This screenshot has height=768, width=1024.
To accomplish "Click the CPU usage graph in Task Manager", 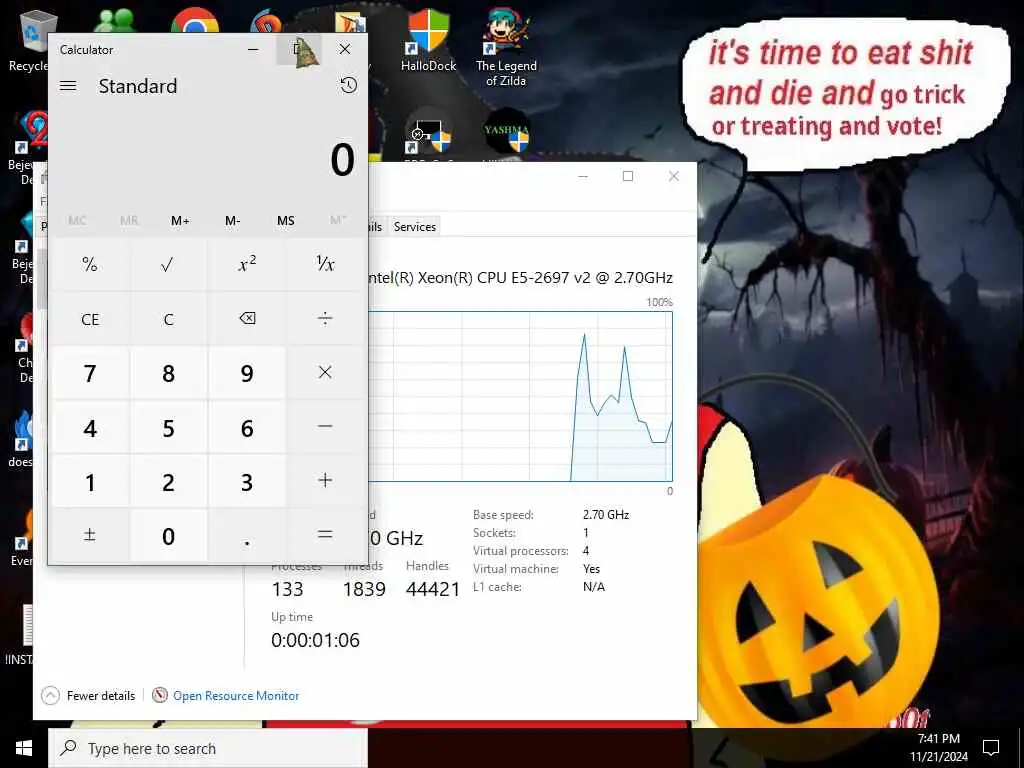I will 520,396.
